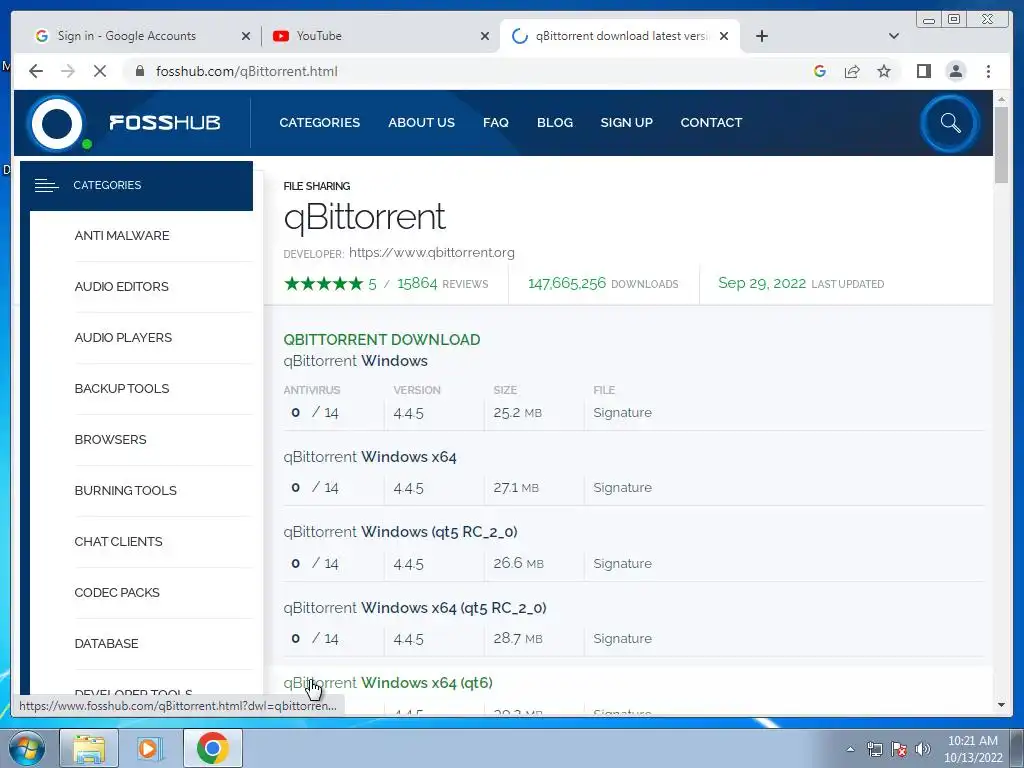Click the FossHub circular logo

tap(57, 123)
